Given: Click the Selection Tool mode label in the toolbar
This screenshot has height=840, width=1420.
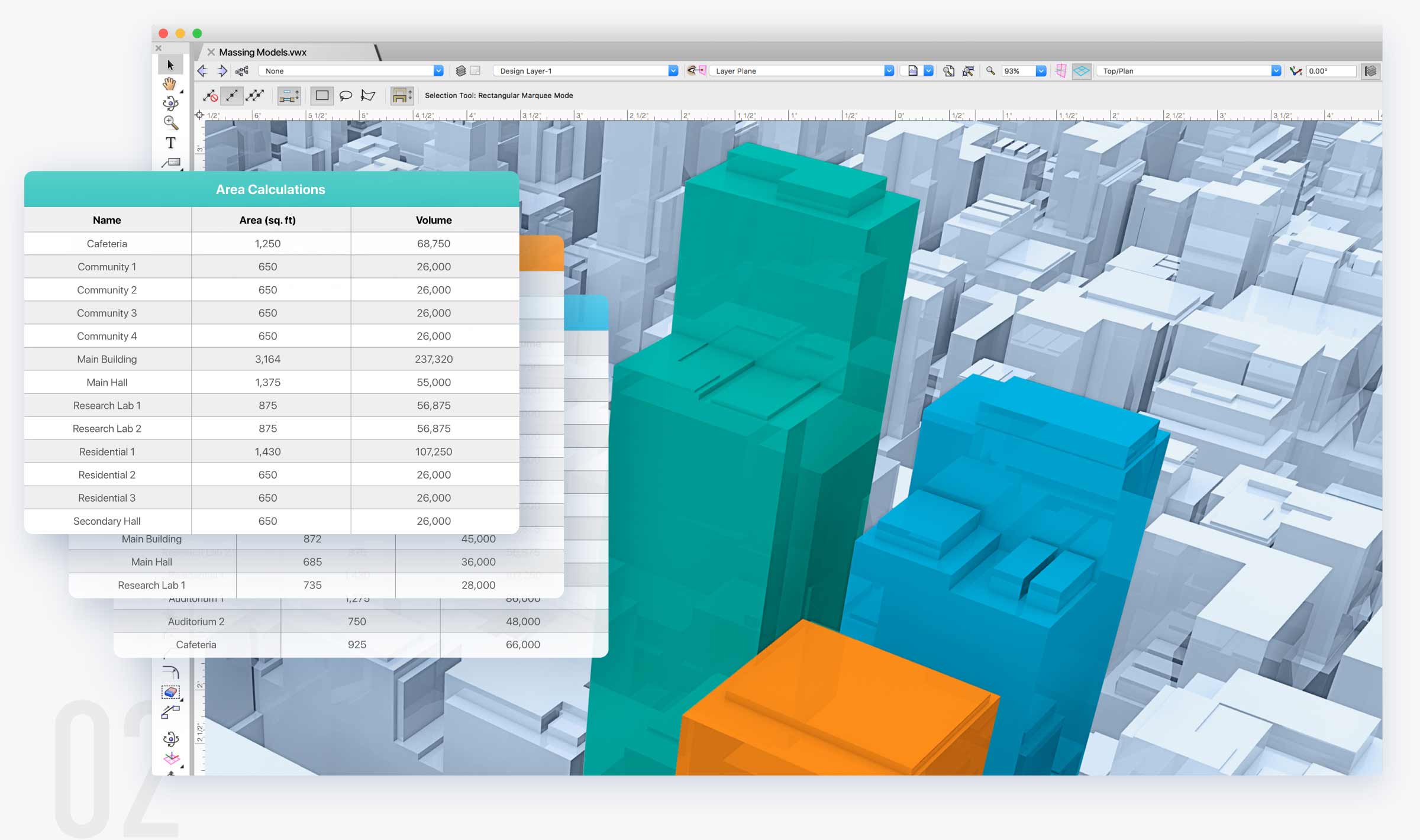Looking at the screenshot, I should click(499, 95).
